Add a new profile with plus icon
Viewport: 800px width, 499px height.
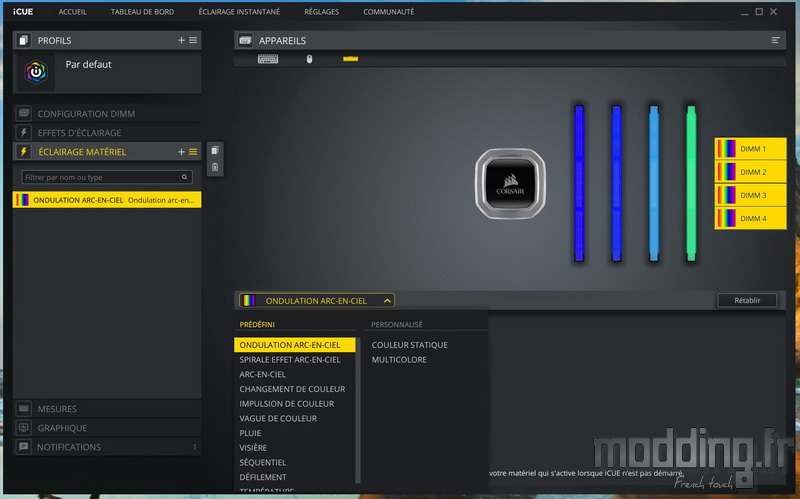point(181,40)
